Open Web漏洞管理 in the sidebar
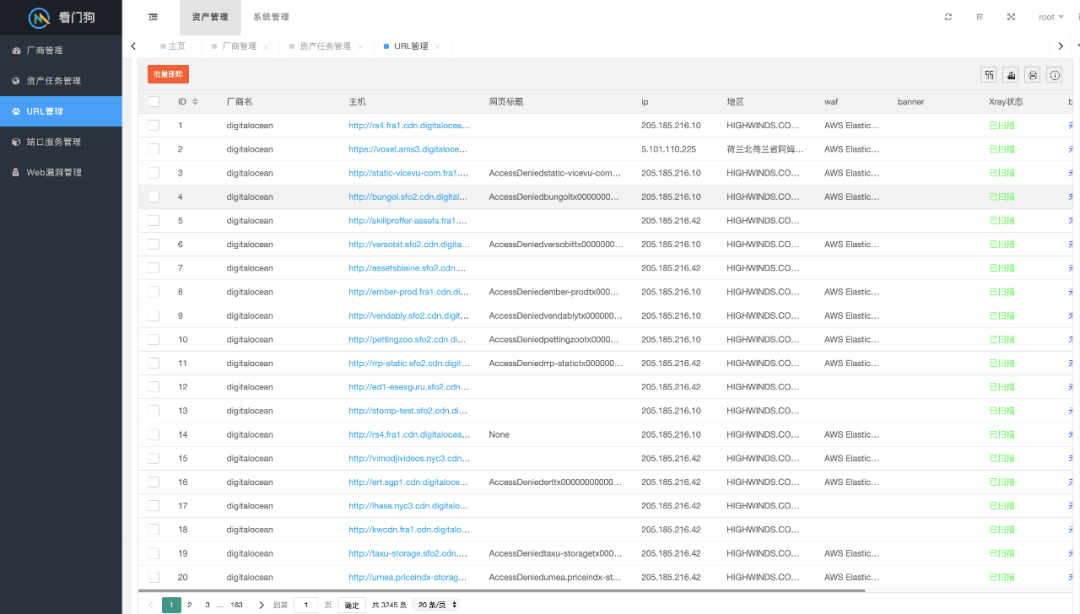 pyautogui.click(x=61, y=172)
